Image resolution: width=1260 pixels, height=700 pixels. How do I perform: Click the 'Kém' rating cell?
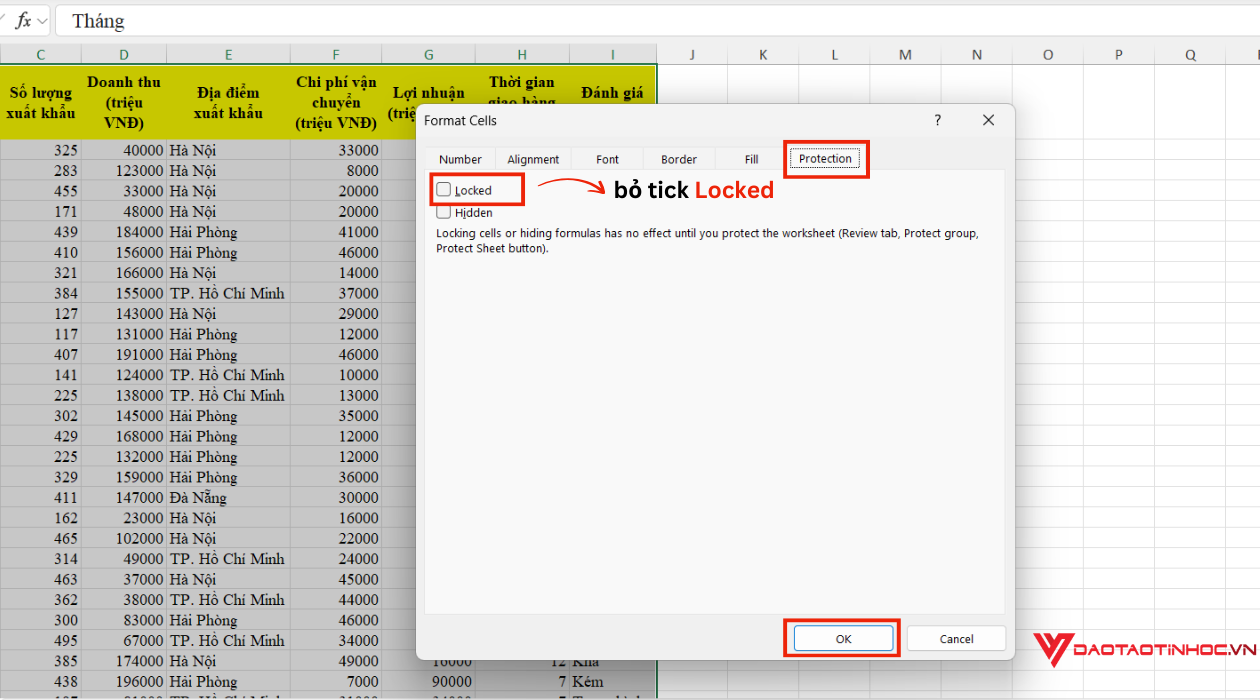coord(613,681)
